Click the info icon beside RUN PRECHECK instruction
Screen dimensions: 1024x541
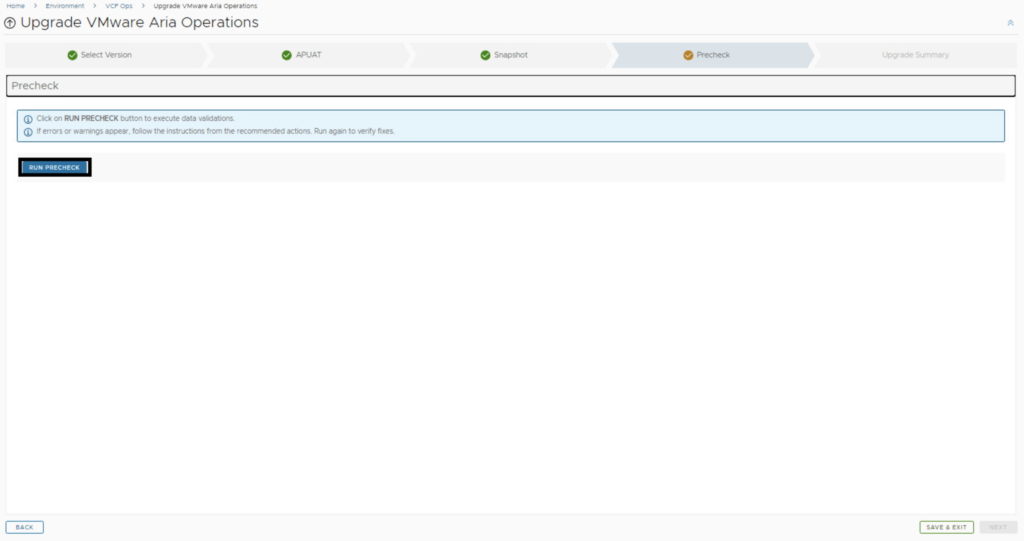tap(28, 119)
